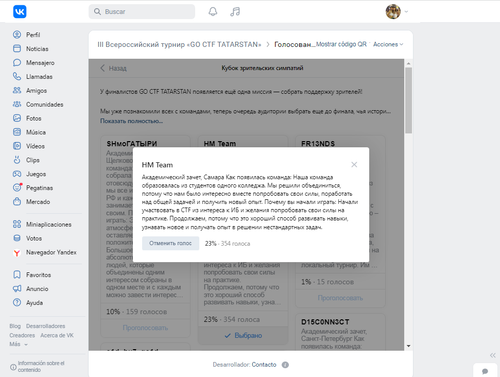Image resolution: width=500 pixels, height=377 pixels.
Task: Open the Acerca de VK link
Action: (57, 335)
